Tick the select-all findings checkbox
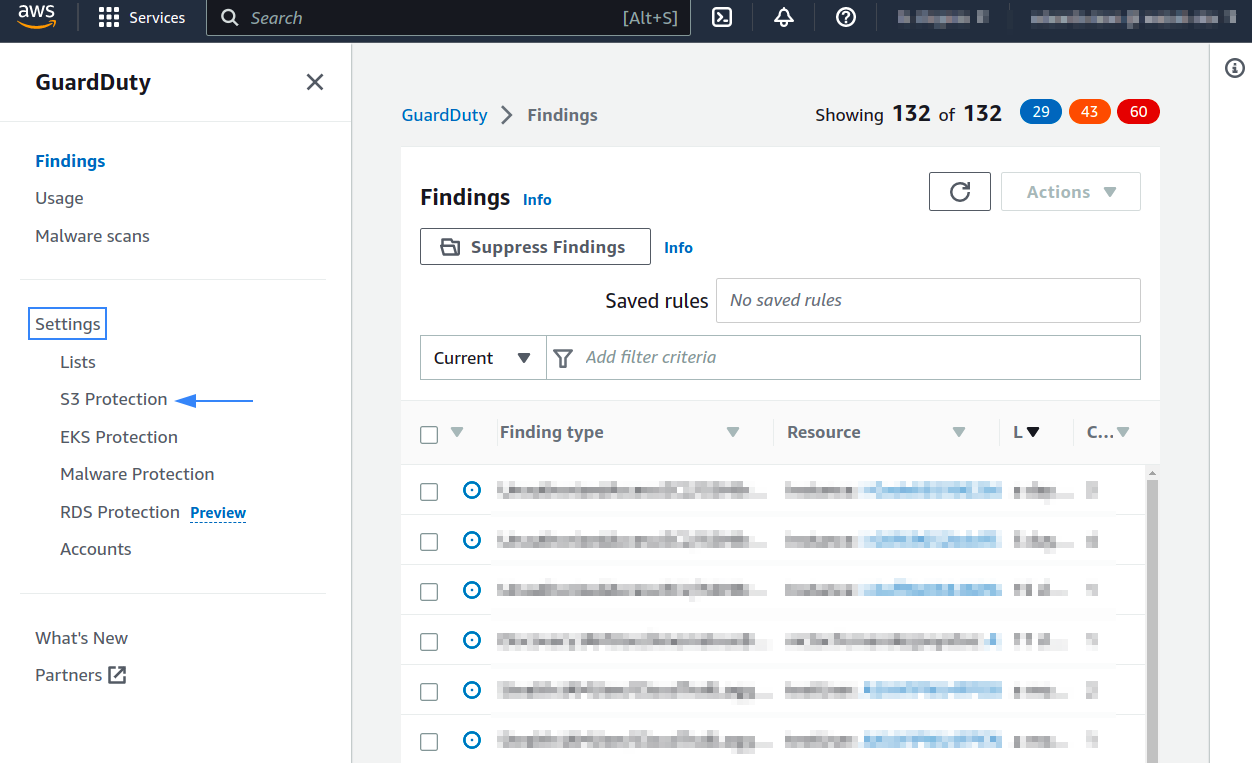 [x=429, y=434]
